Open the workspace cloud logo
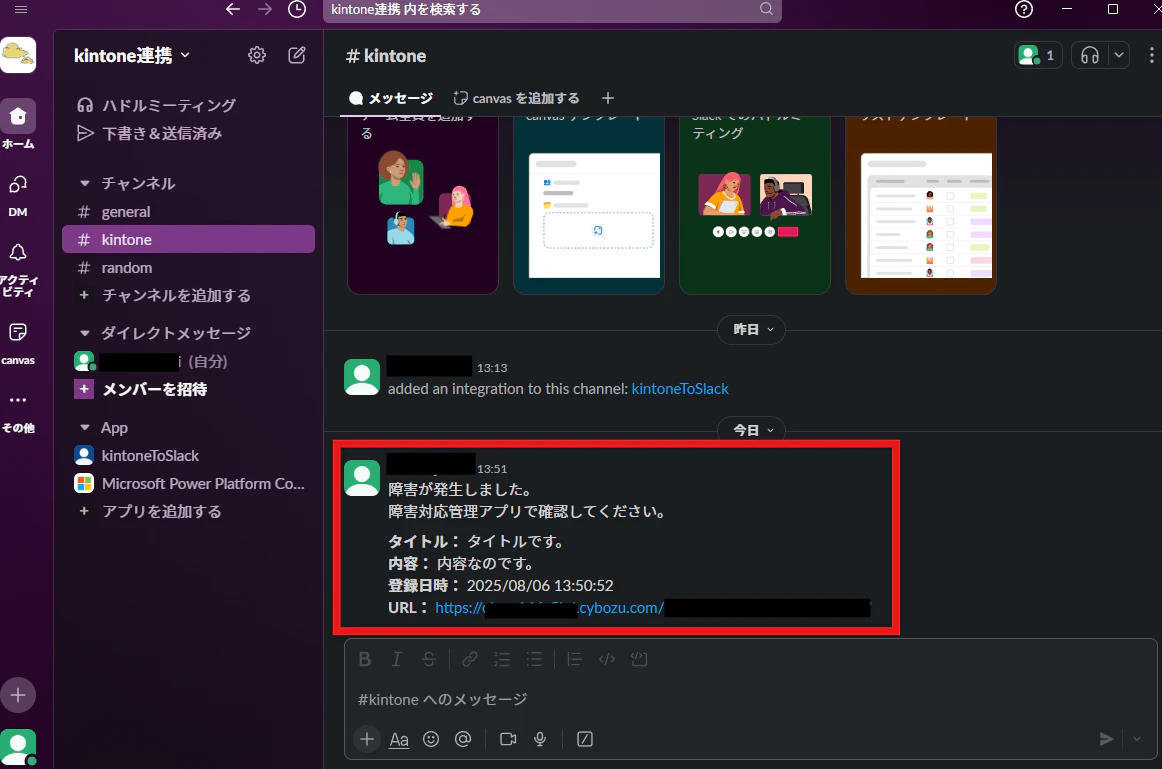 pos(18,55)
